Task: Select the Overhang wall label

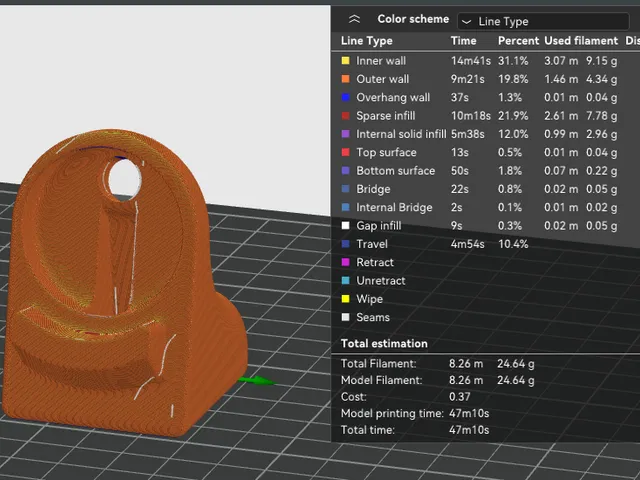Action: 393,98
